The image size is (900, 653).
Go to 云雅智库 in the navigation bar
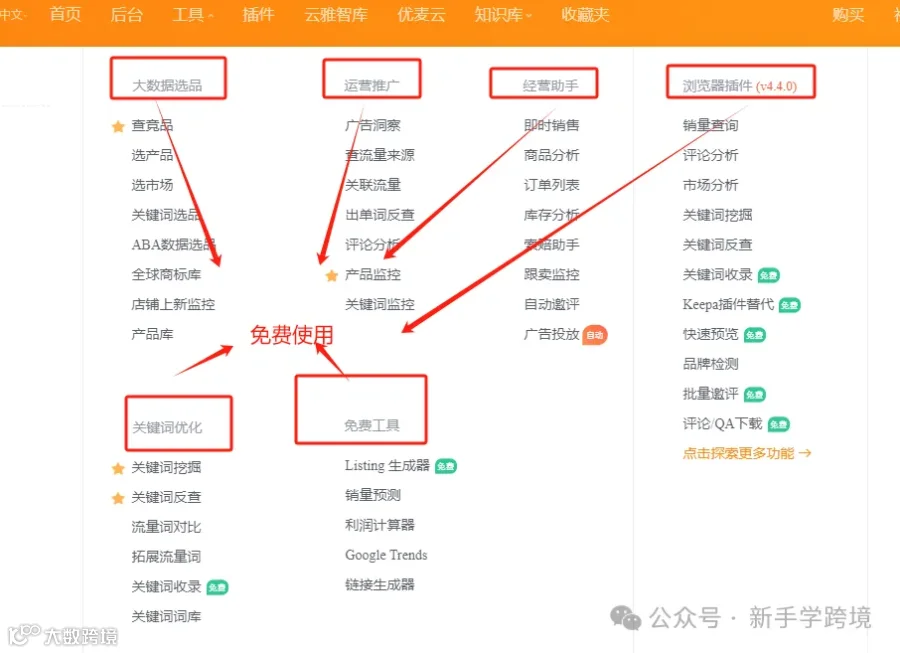pyautogui.click(x=336, y=14)
